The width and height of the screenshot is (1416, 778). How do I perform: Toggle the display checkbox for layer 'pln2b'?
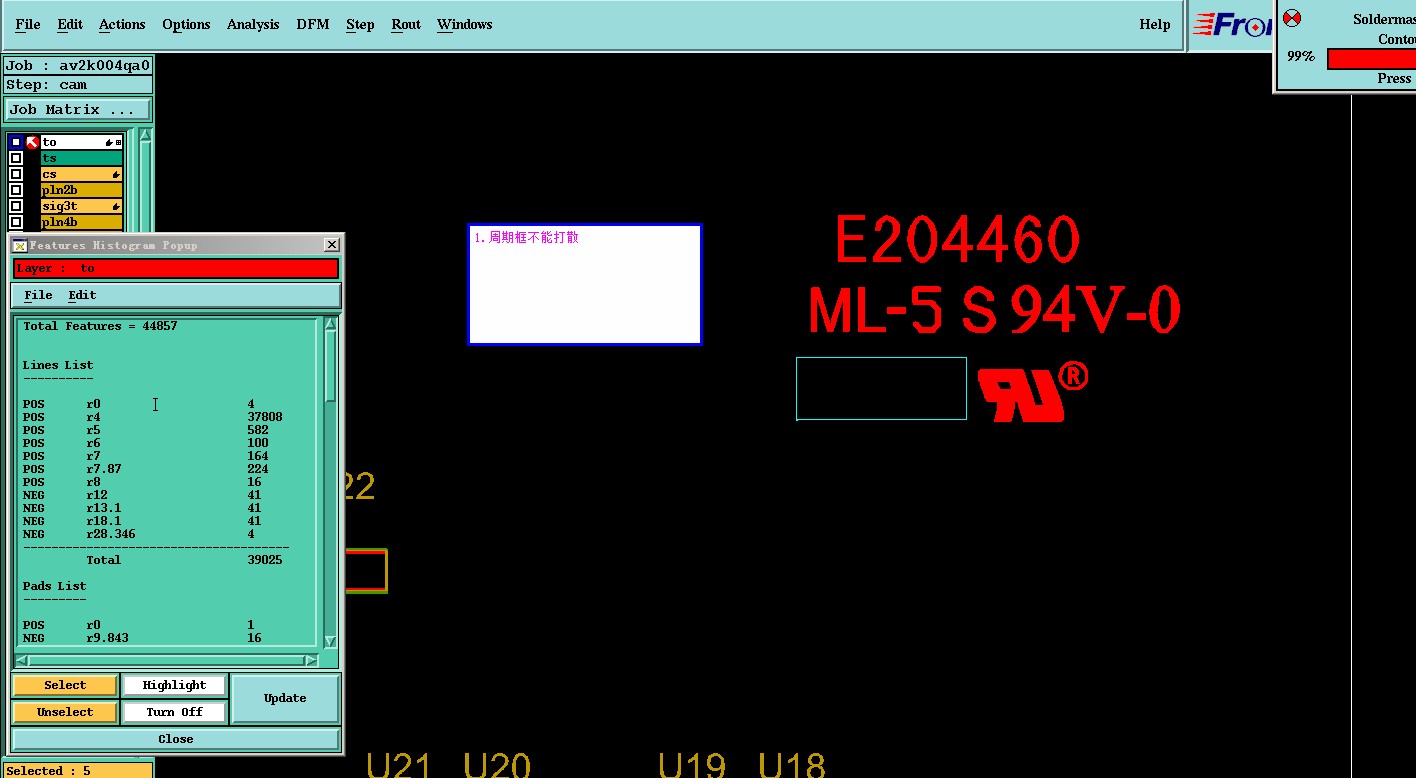[x=16, y=190]
